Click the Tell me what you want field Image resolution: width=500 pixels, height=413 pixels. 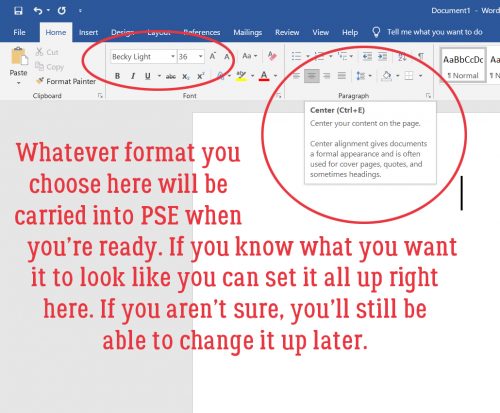[x=435, y=32]
